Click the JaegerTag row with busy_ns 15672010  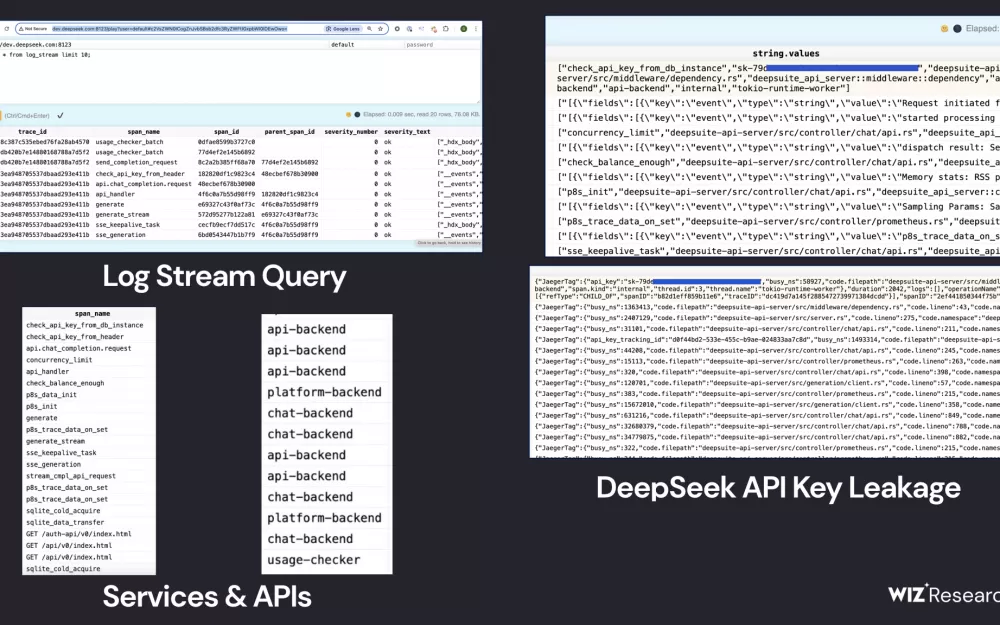coord(767,404)
